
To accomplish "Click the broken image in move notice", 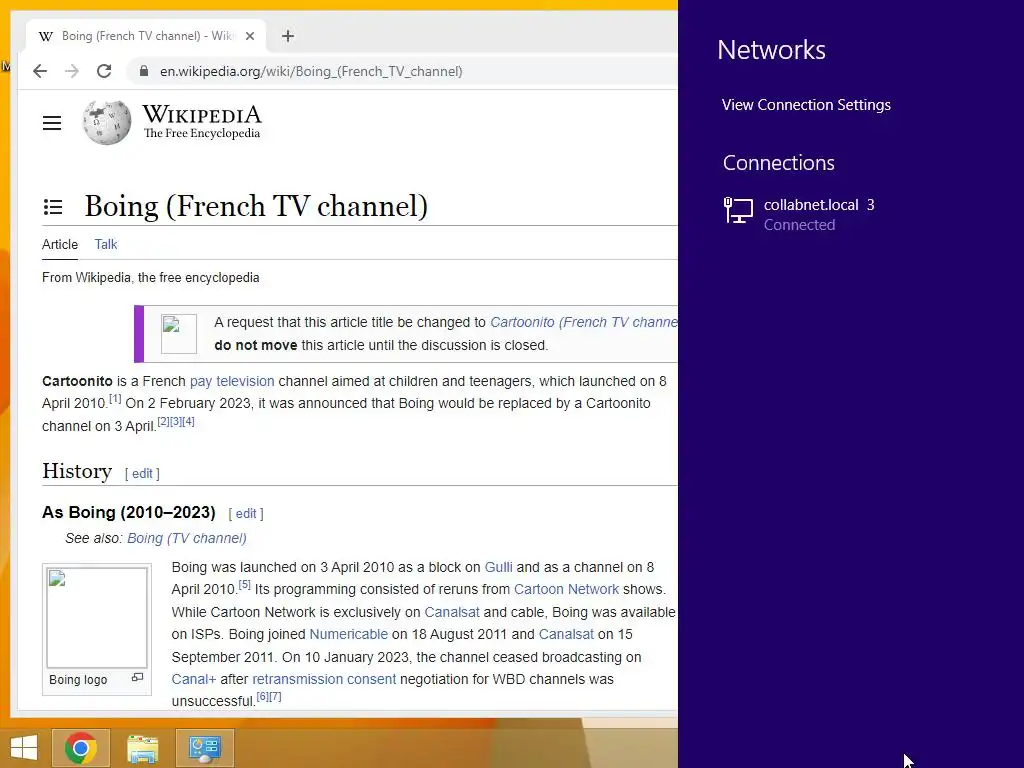I will [178, 334].
